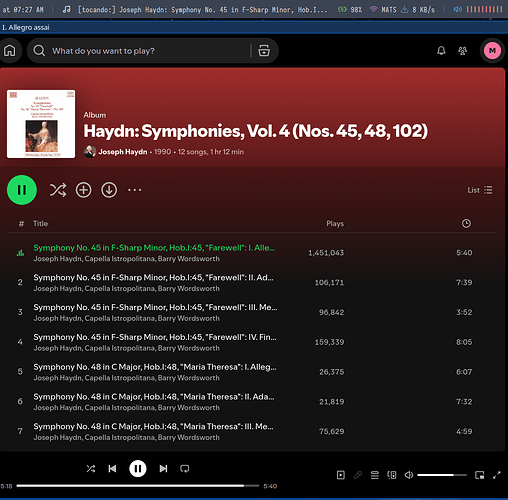Go to Spotify Home icon

10,51
